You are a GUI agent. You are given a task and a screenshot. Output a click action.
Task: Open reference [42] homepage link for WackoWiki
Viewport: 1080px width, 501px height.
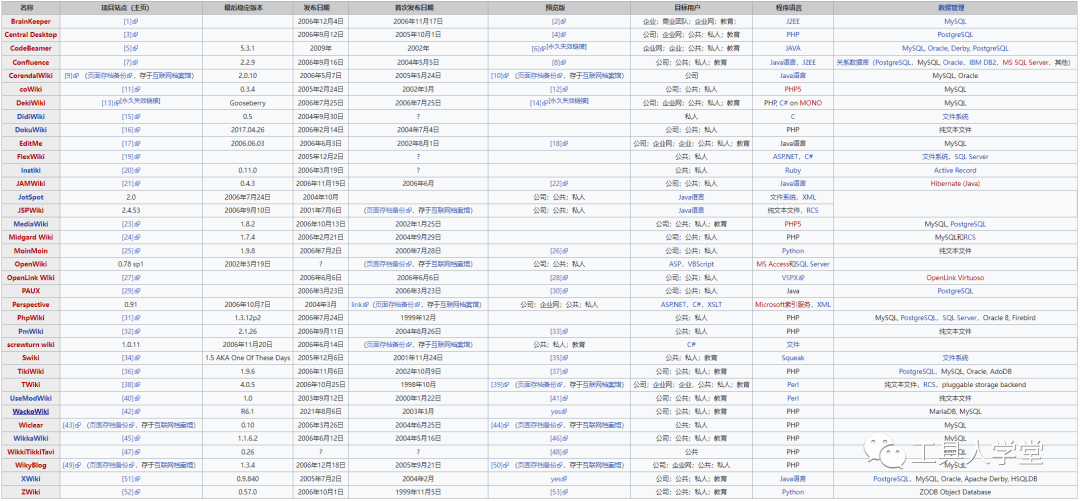(131, 411)
